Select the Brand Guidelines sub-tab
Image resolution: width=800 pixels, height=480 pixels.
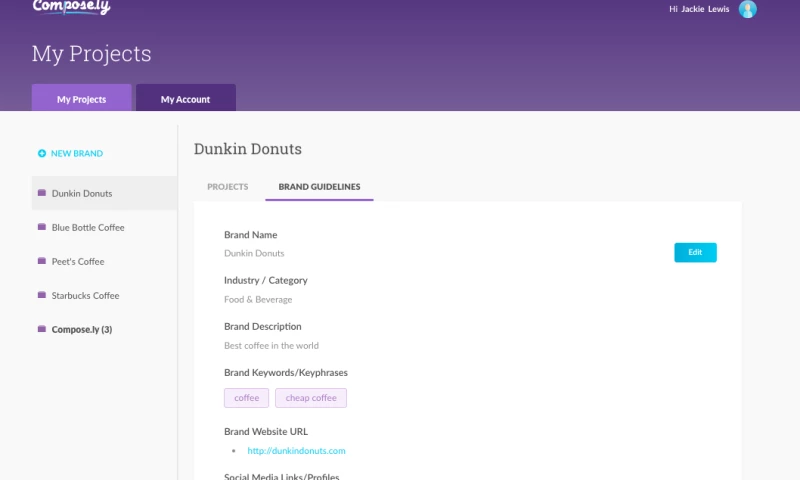coord(319,187)
